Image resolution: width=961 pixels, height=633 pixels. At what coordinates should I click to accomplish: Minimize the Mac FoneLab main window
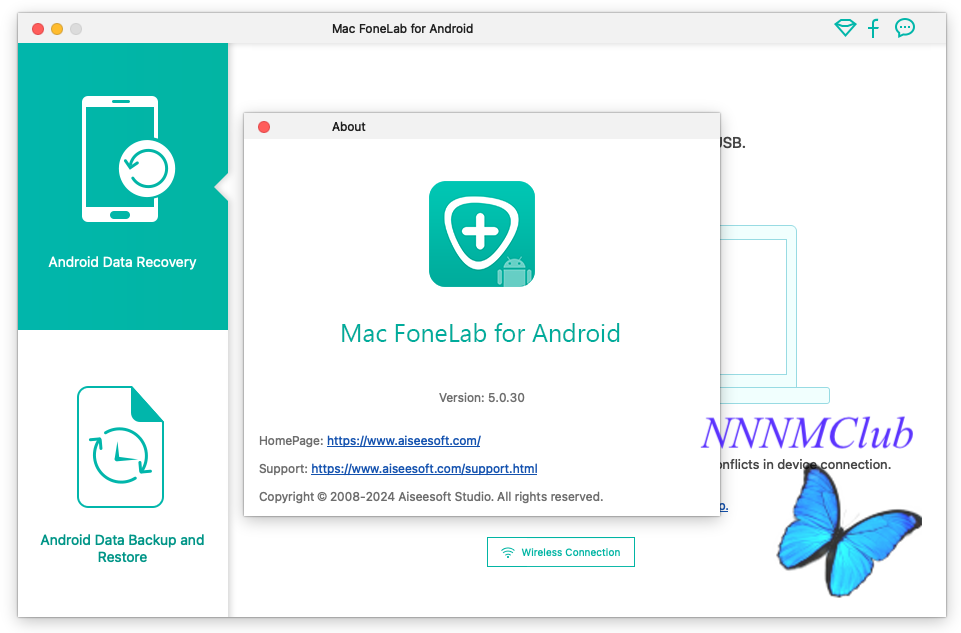tap(57, 29)
